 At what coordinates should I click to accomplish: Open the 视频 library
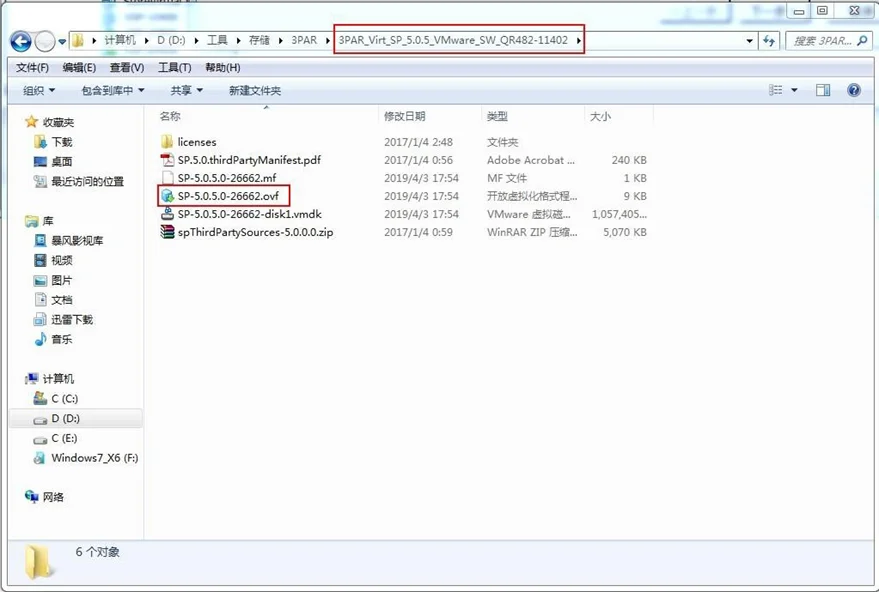click(x=62, y=260)
